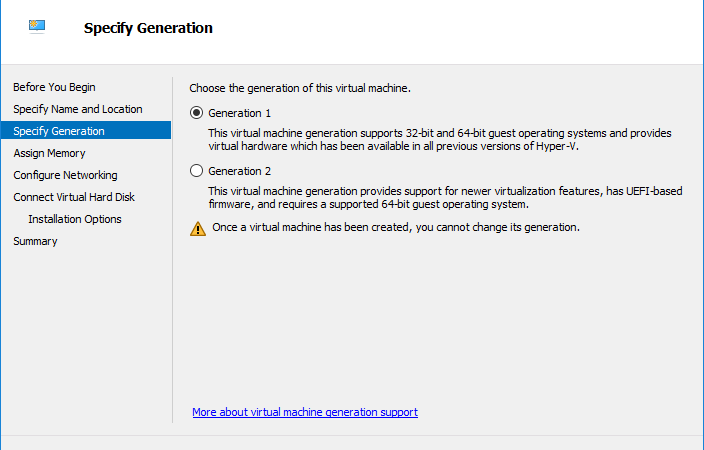Click 'Choose the generation of this virtual machine'

click(x=300, y=88)
